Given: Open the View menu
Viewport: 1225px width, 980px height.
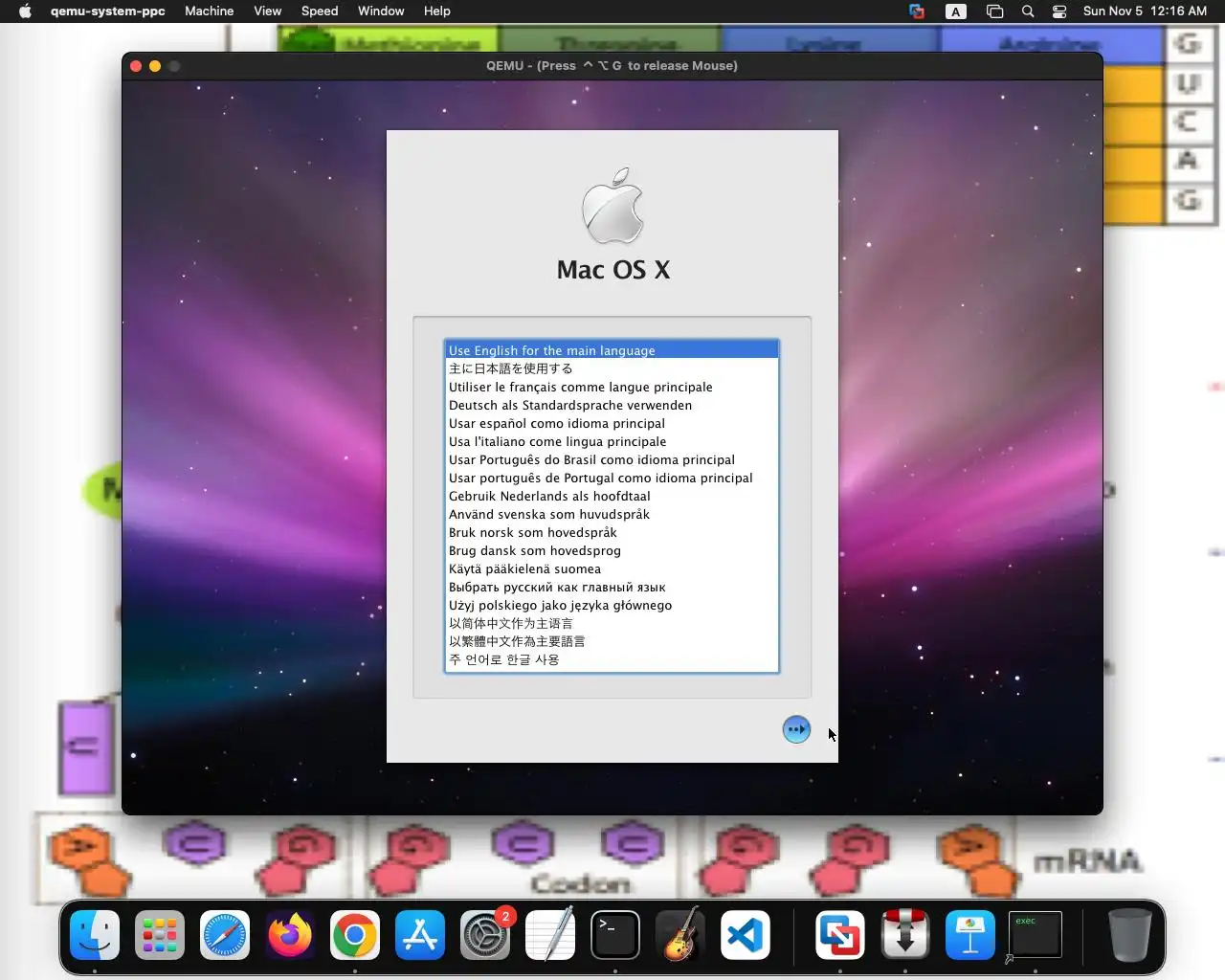Looking at the screenshot, I should click(x=267, y=11).
